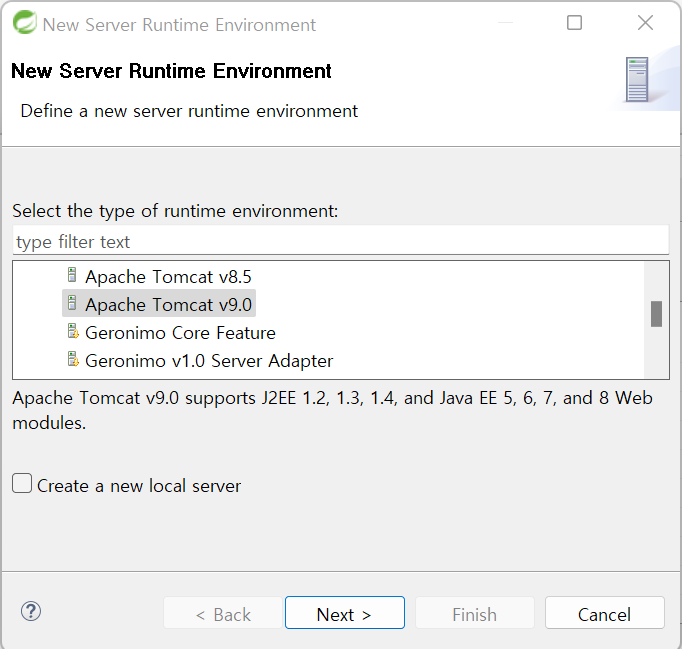The height and width of the screenshot is (649, 682).
Task: Click the Geronimo v1.0 Server Adapter icon
Action: [73, 359]
